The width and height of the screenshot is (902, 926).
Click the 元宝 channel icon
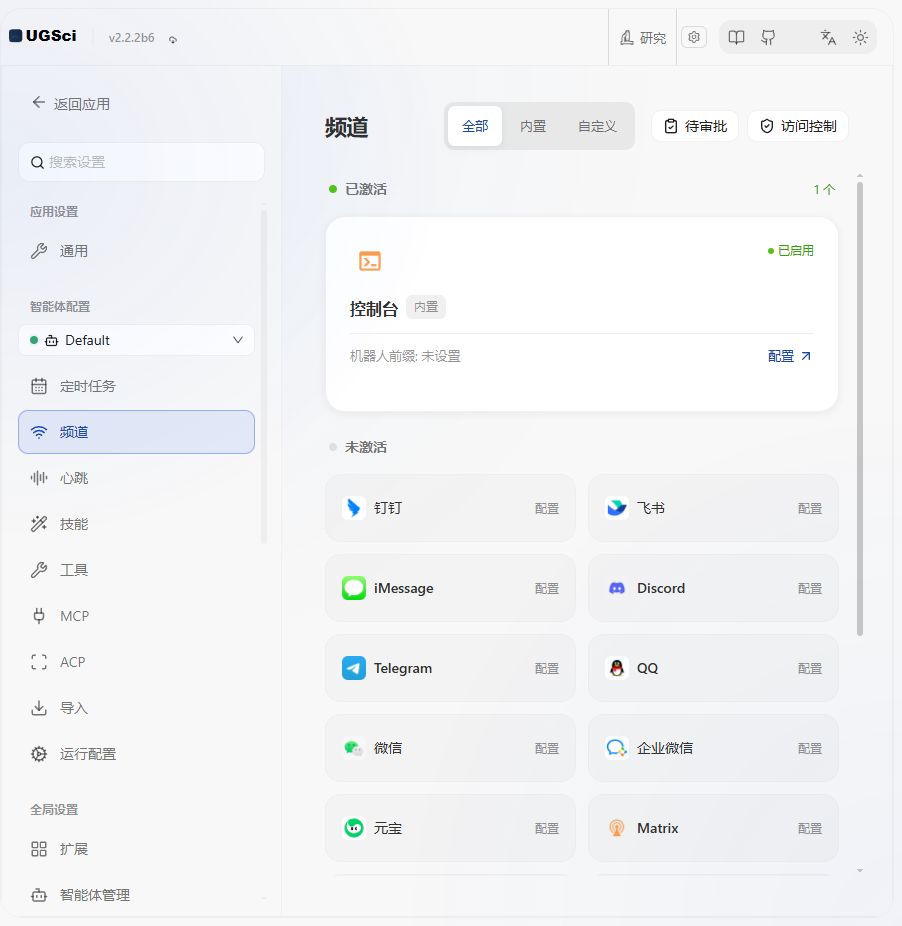click(353, 828)
